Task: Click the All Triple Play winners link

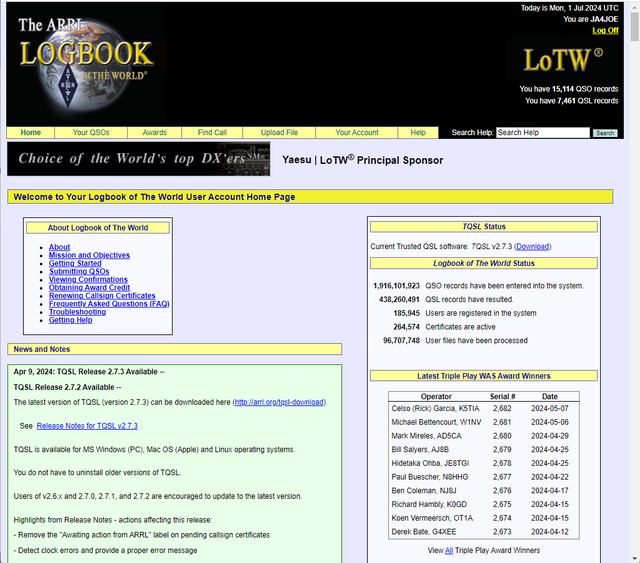Action: point(449,550)
